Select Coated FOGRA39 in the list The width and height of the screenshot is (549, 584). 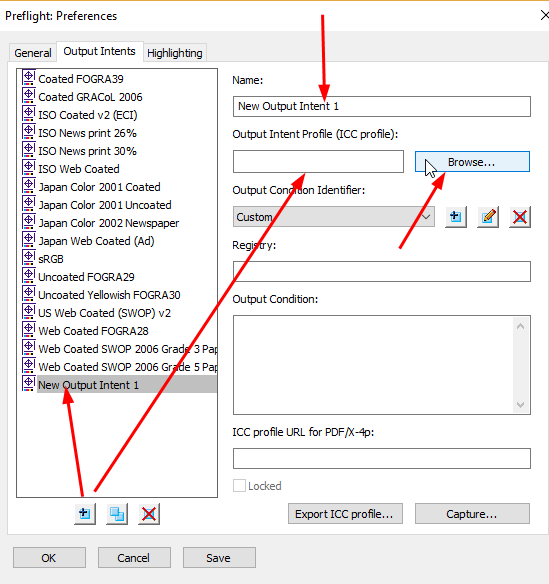tap(81, 79)
